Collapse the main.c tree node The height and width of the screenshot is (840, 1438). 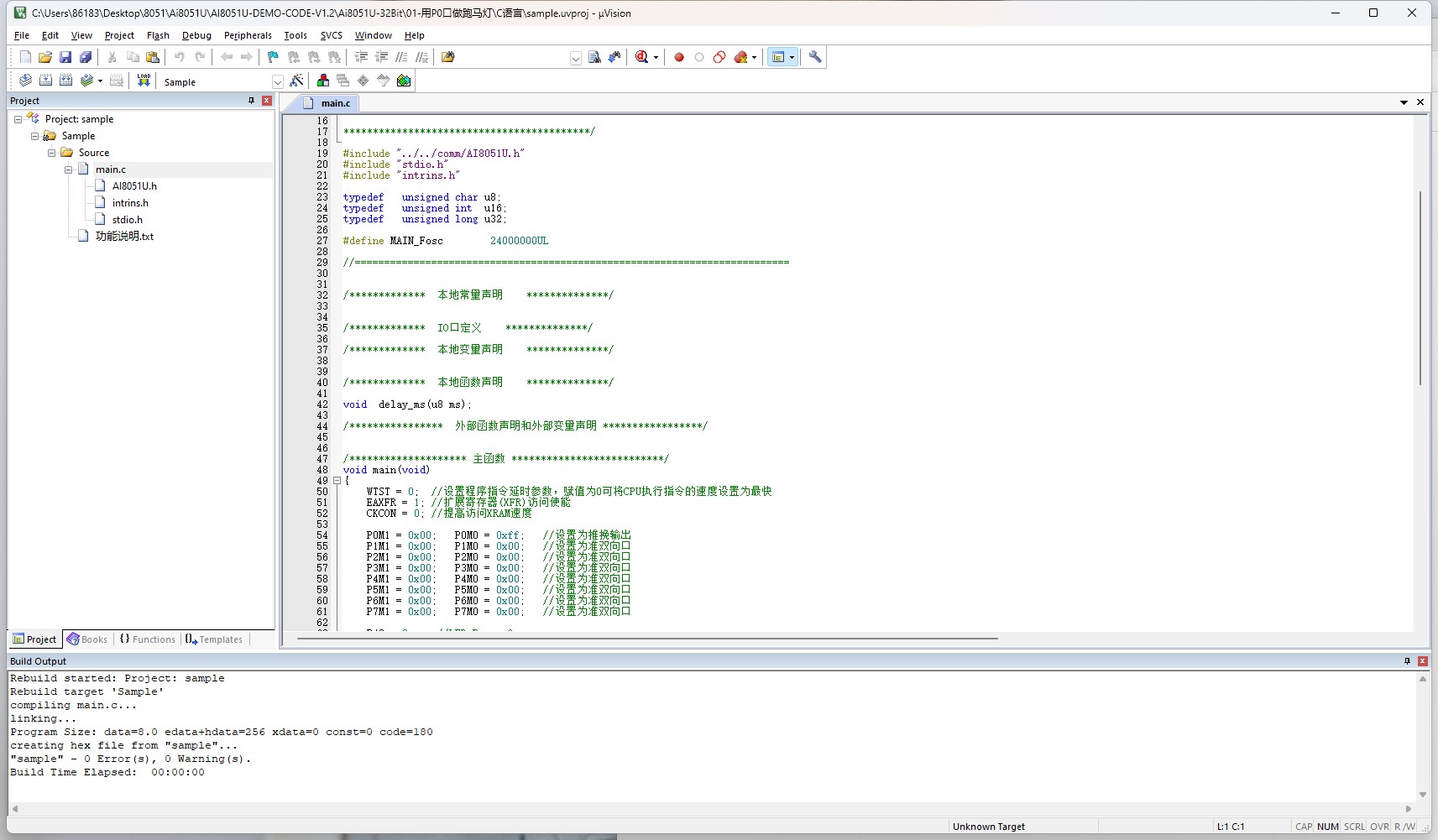tap(68, 170)
